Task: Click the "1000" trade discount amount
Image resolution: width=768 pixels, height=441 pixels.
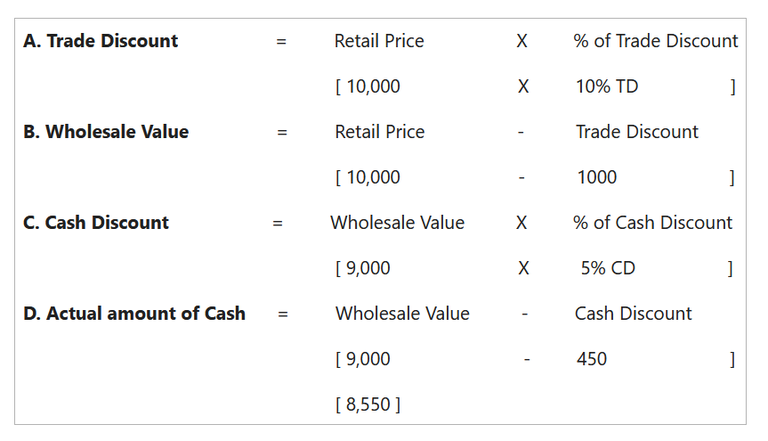Action: [x=597, y=178]
